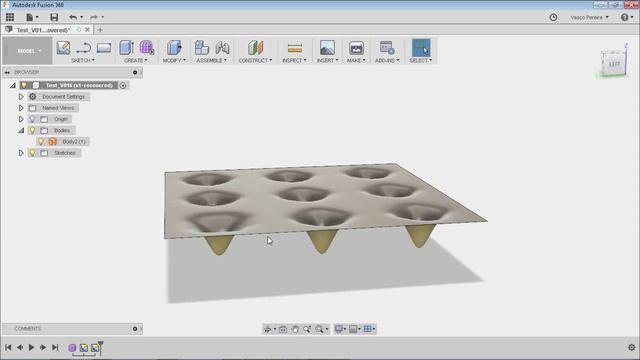Expand the Document Settings node
640x360 pixels.
coord(21,97)
